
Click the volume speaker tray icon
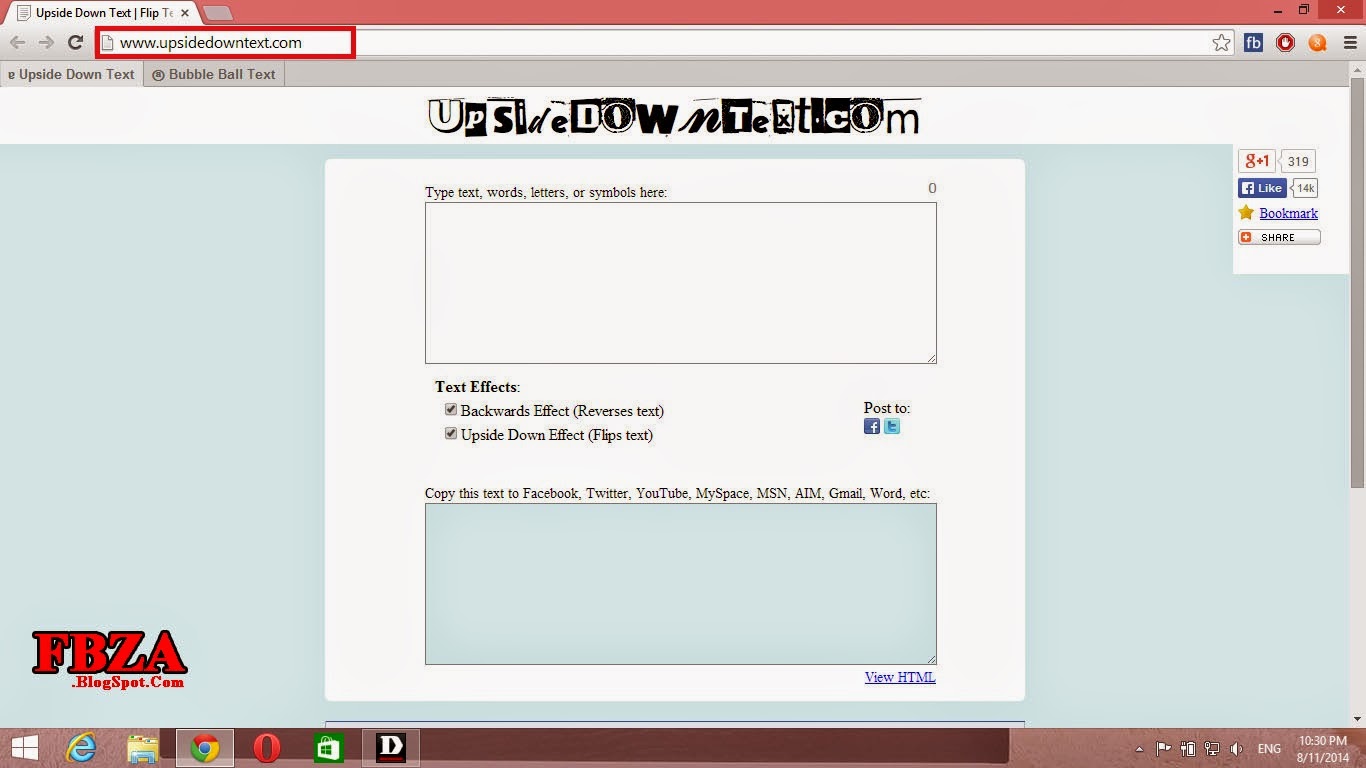click(1237, 749)
